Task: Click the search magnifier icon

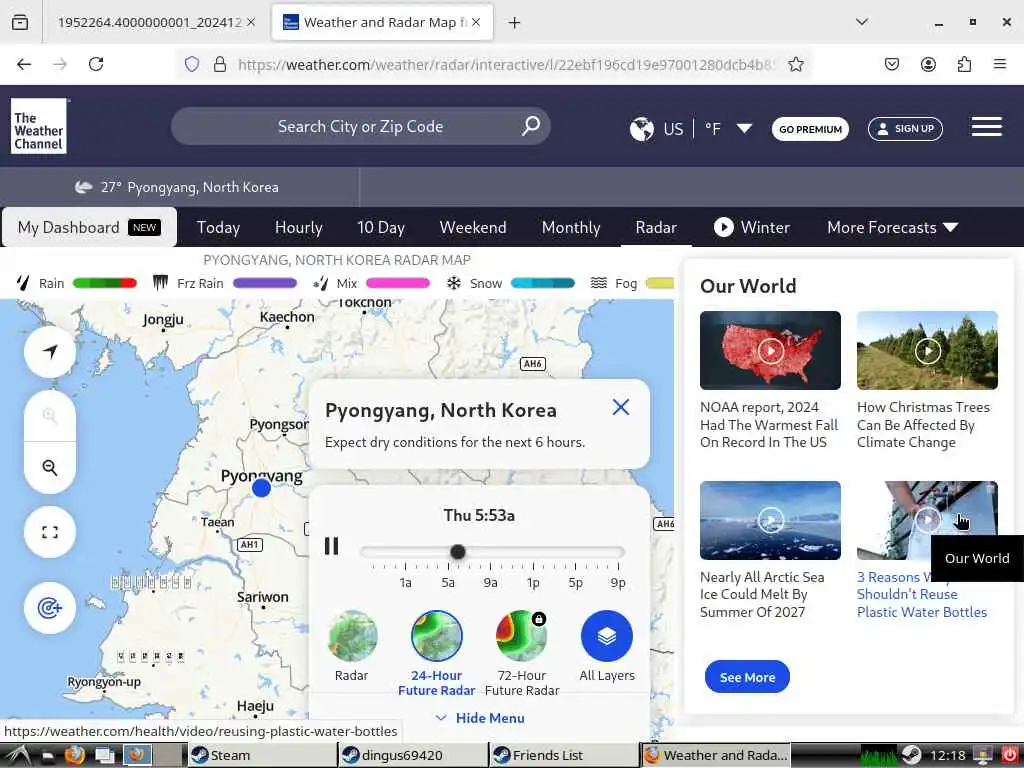Action: 530,125
